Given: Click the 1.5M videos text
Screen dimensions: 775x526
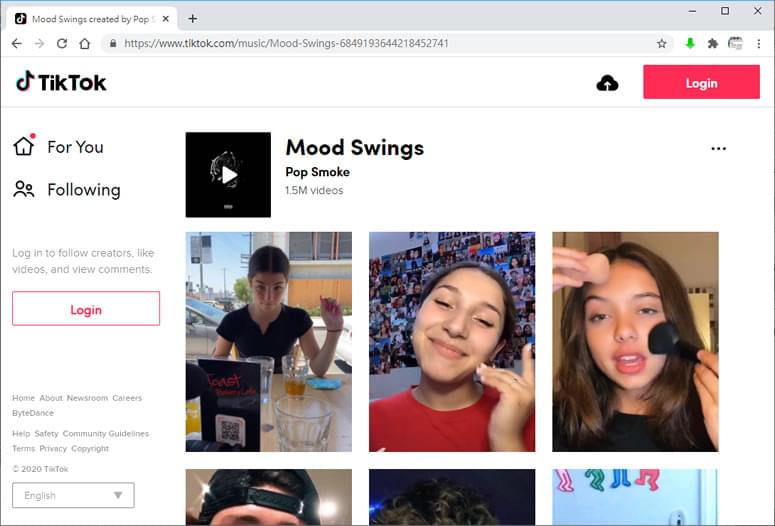Looking at the screenshot, I should click(314, 190).
